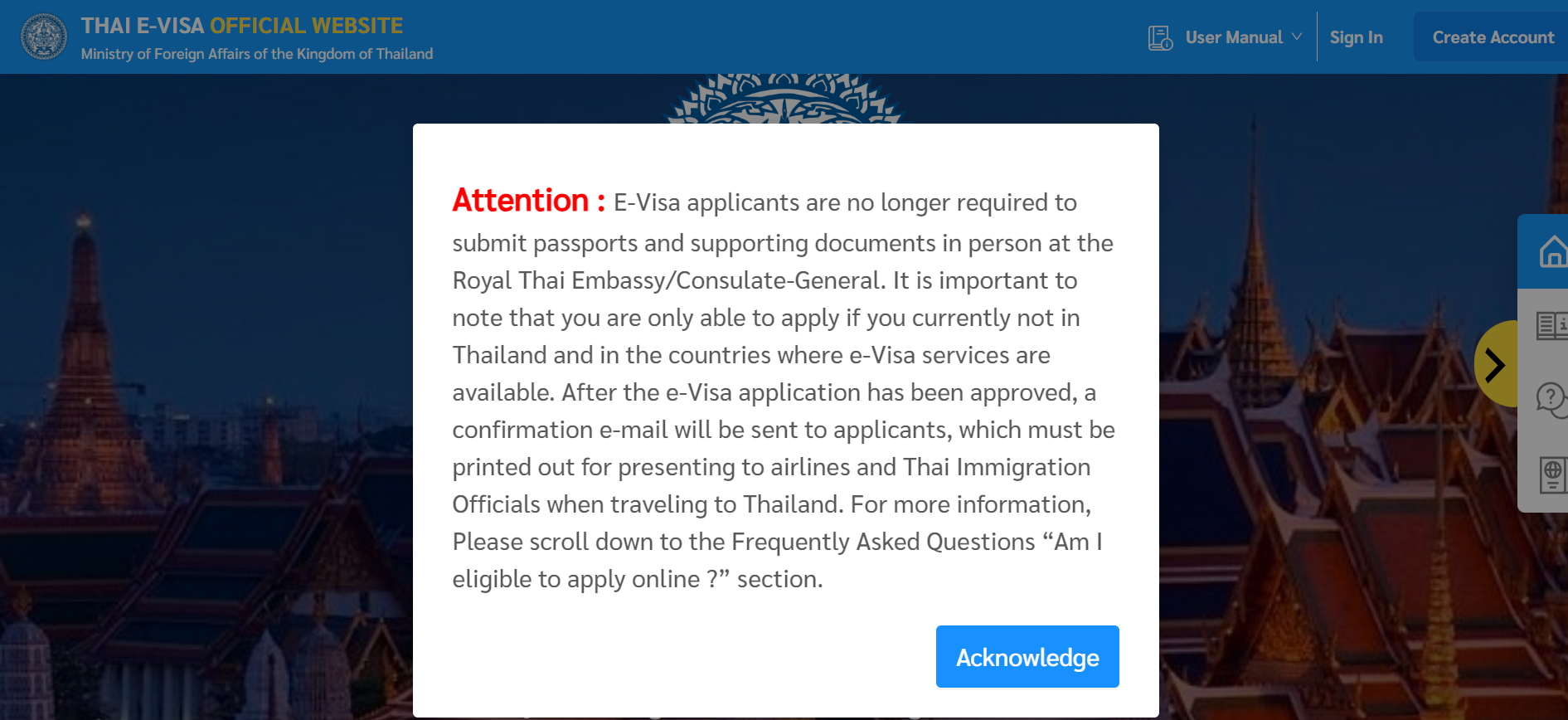The width and height of the screenshot is (1568, 720).
Task: Click the Thai coat-of-arms emblem logo
Action: pos(44,36)
